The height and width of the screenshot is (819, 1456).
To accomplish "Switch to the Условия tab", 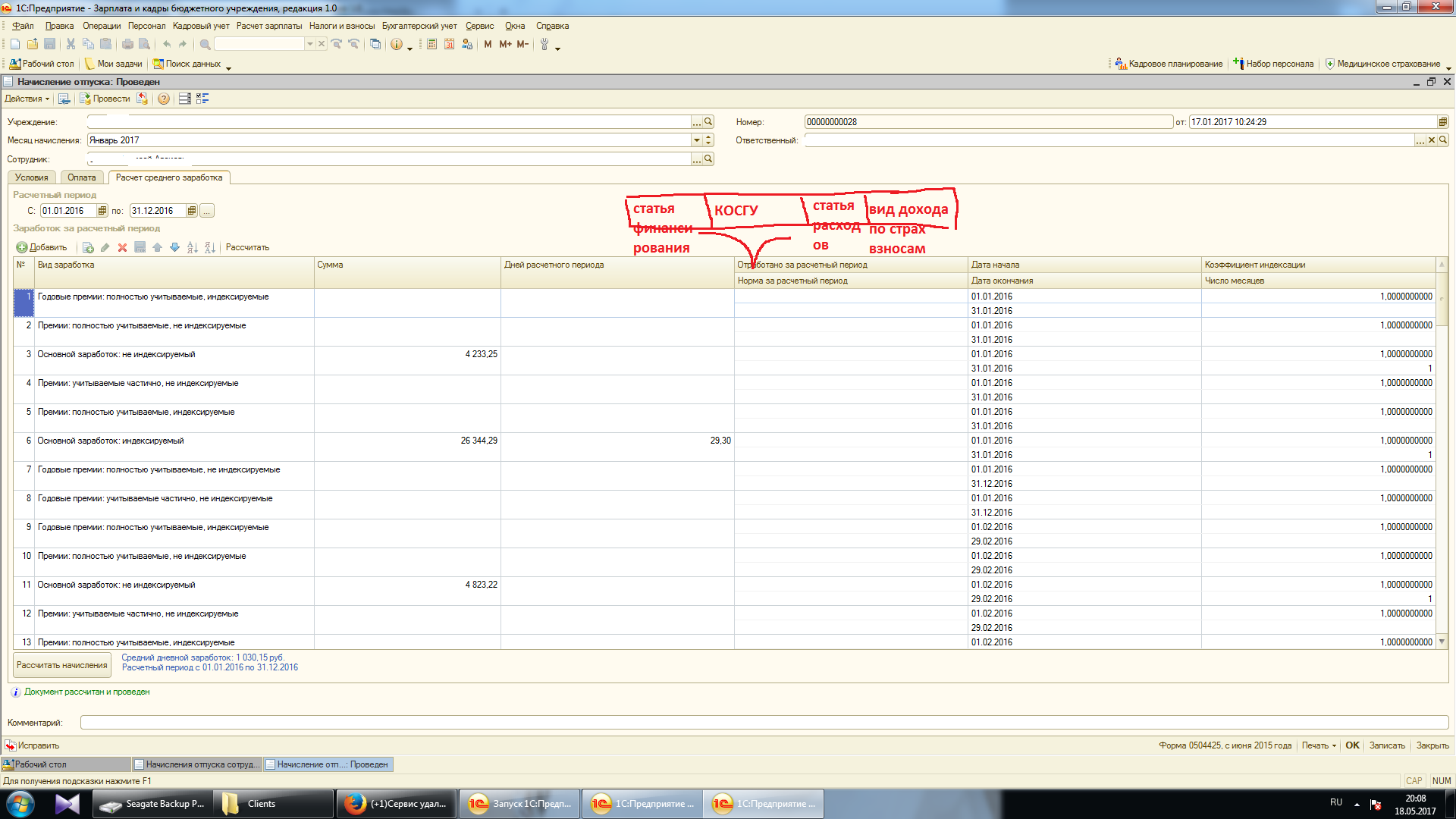I will (x=32, y=177).
